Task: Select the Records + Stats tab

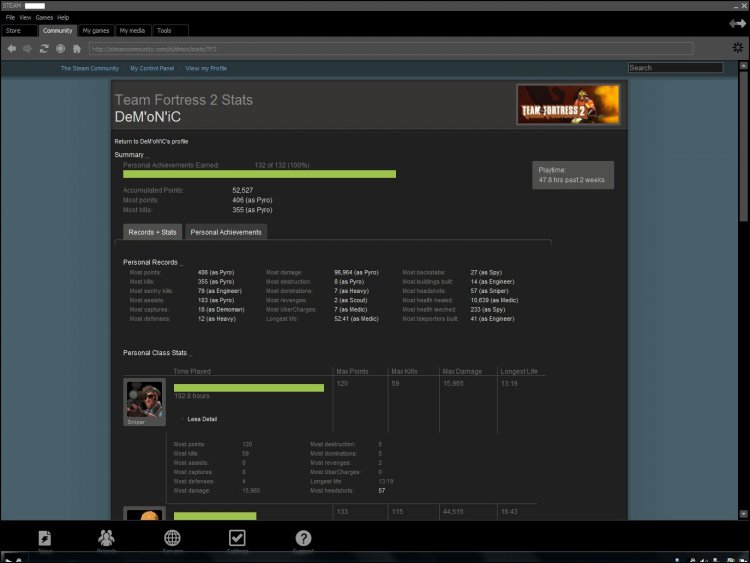Action: click(x=152, y=232)
